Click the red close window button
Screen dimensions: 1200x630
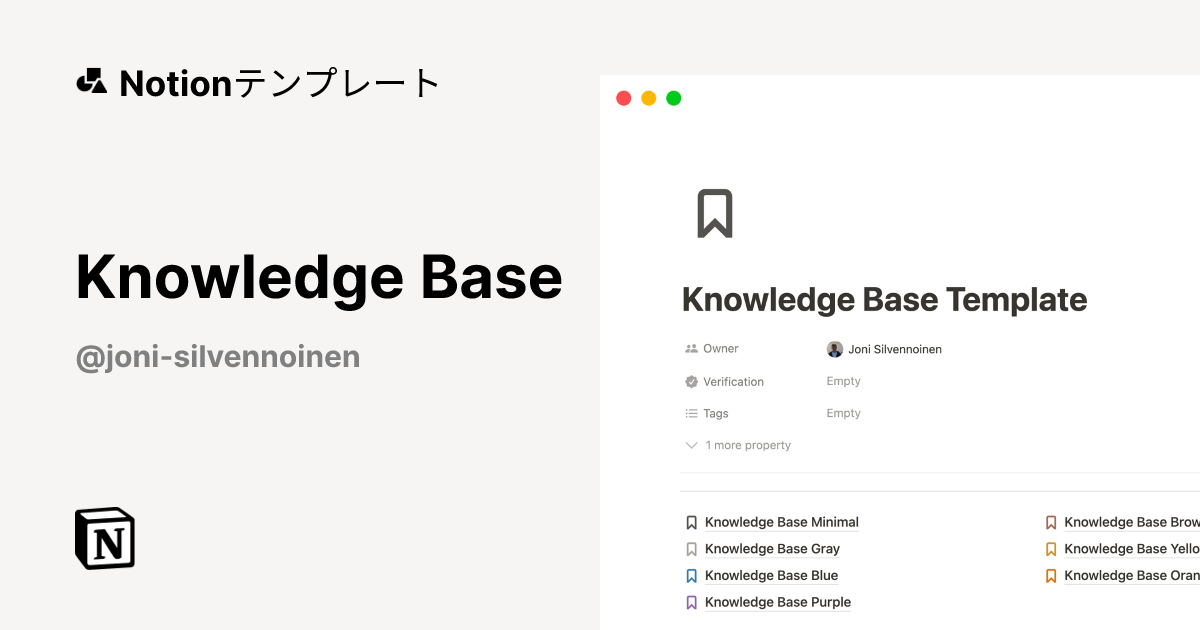coord(624,98)
